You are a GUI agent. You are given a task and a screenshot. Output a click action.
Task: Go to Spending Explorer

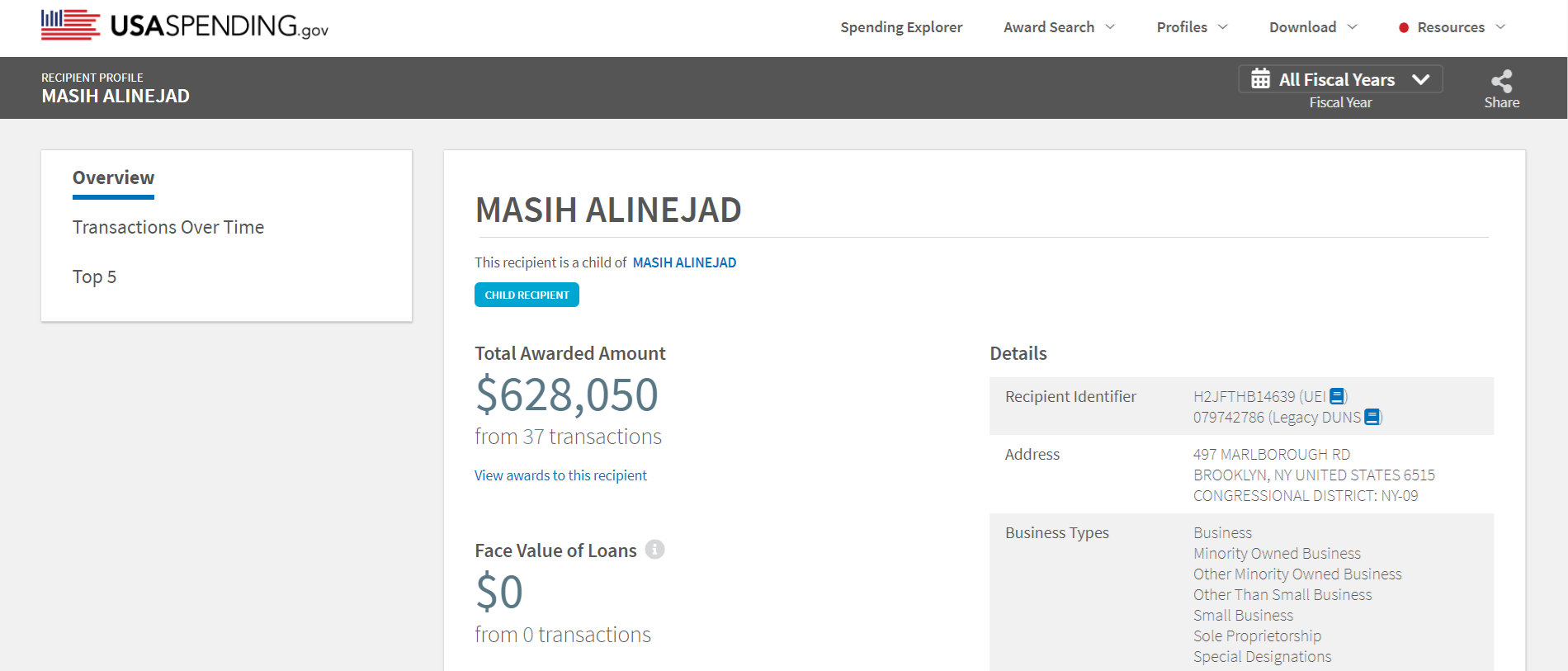click(901, 27)
